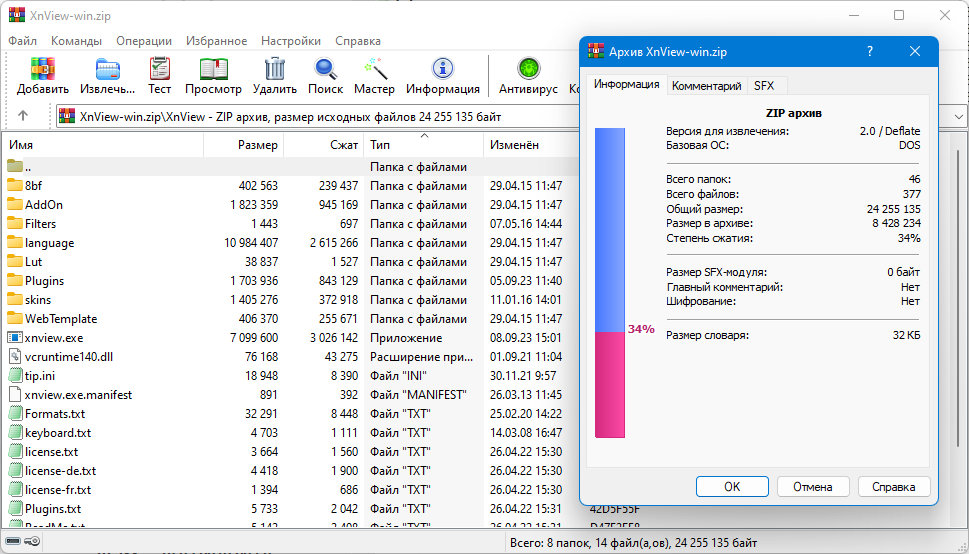Click the Добавить (Add) toolbar icon
Screen dimensions: 969x554
(43, 69)
